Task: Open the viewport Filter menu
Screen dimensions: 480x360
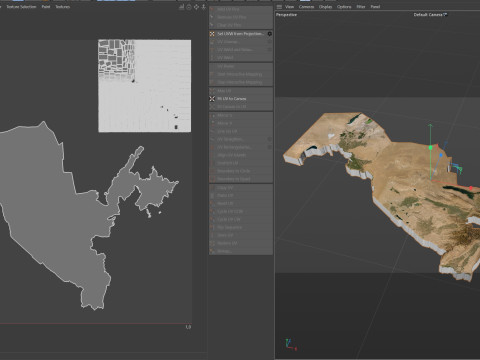Action: click(361, 7)
